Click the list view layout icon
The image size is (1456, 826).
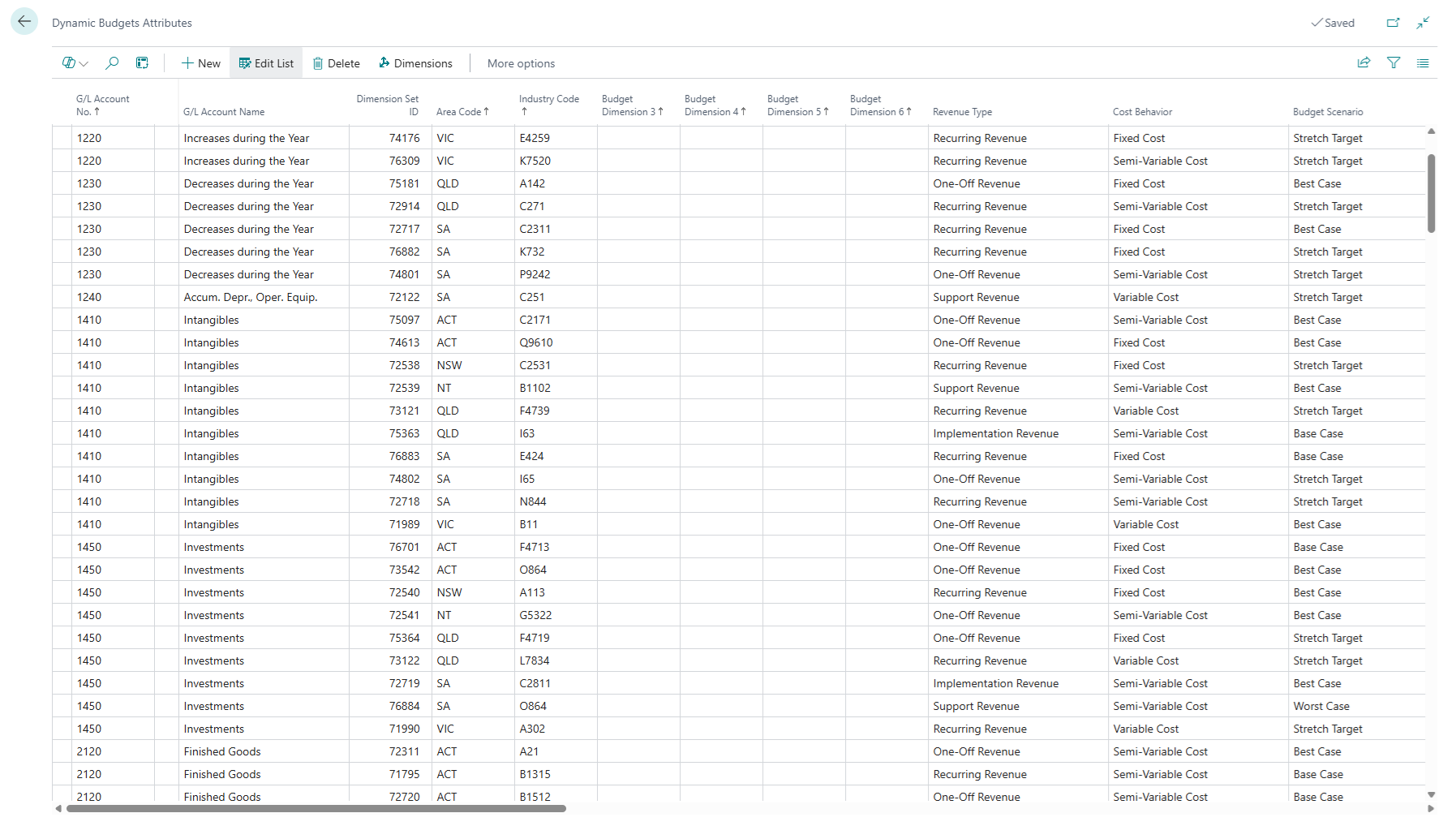(x=1423, y=63)
